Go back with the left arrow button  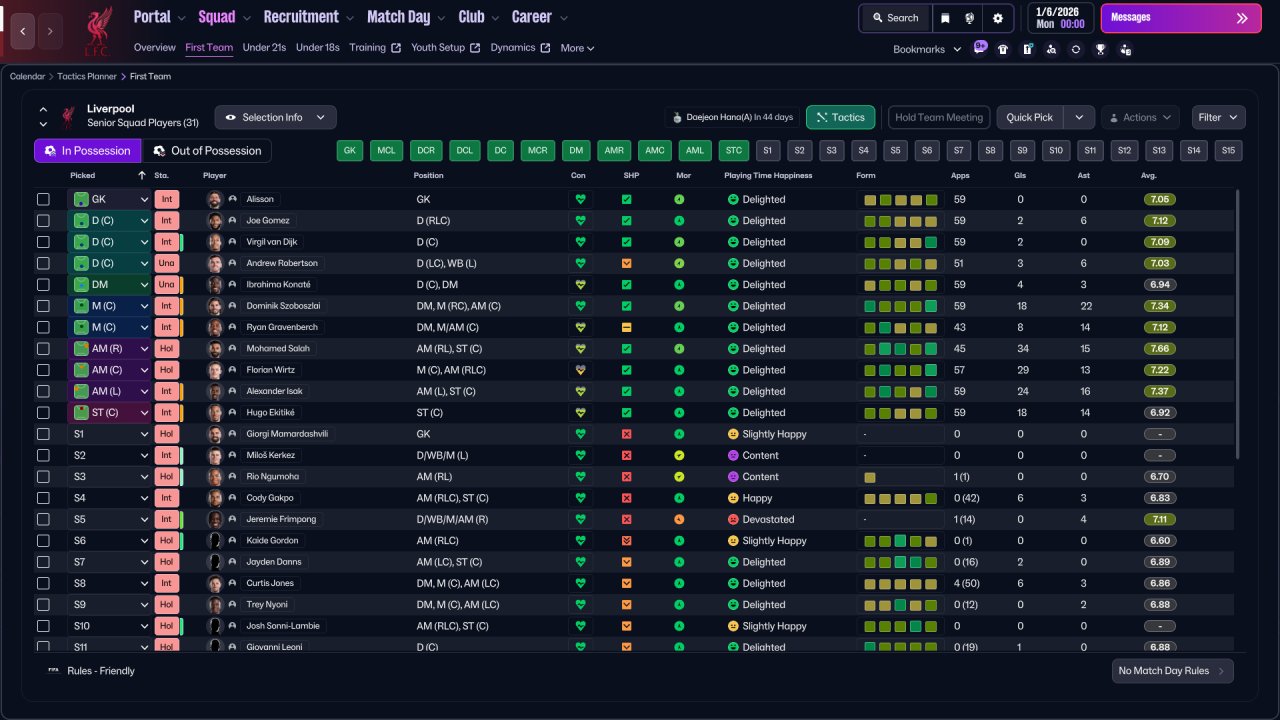tap(23, 31)
